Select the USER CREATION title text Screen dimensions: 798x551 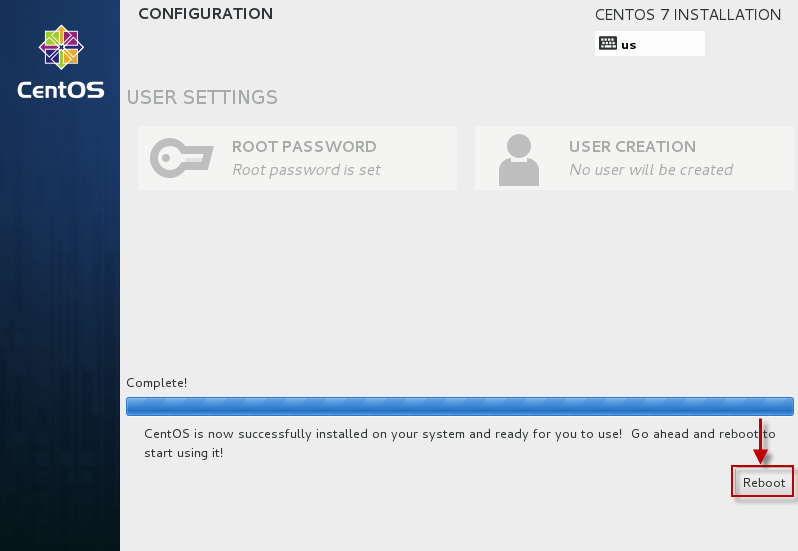(632, 147)
